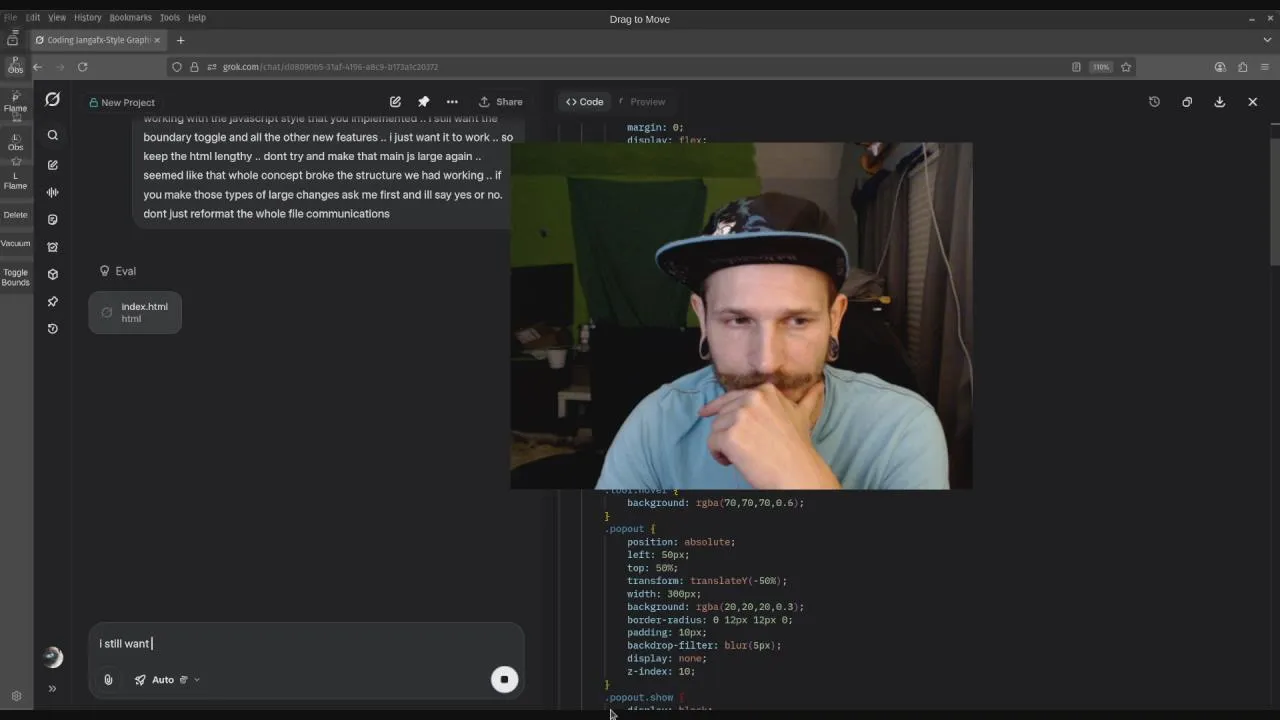Open the browser hamburger menu
Viewport: 1280px width, 720px height.
point(1265,67)
